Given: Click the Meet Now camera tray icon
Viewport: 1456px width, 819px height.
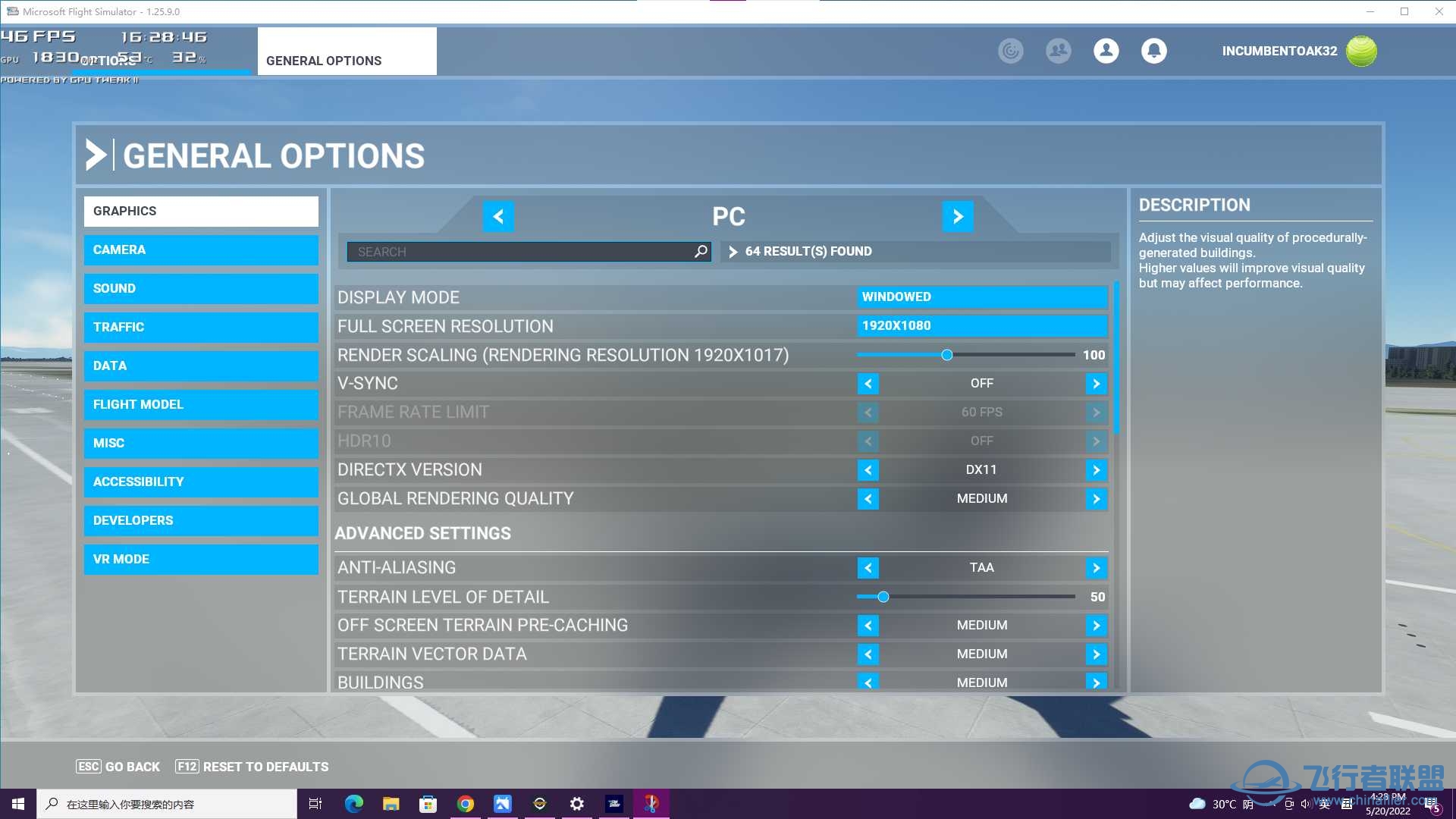Looking at the screenshot, I should tap(1288, 804).
